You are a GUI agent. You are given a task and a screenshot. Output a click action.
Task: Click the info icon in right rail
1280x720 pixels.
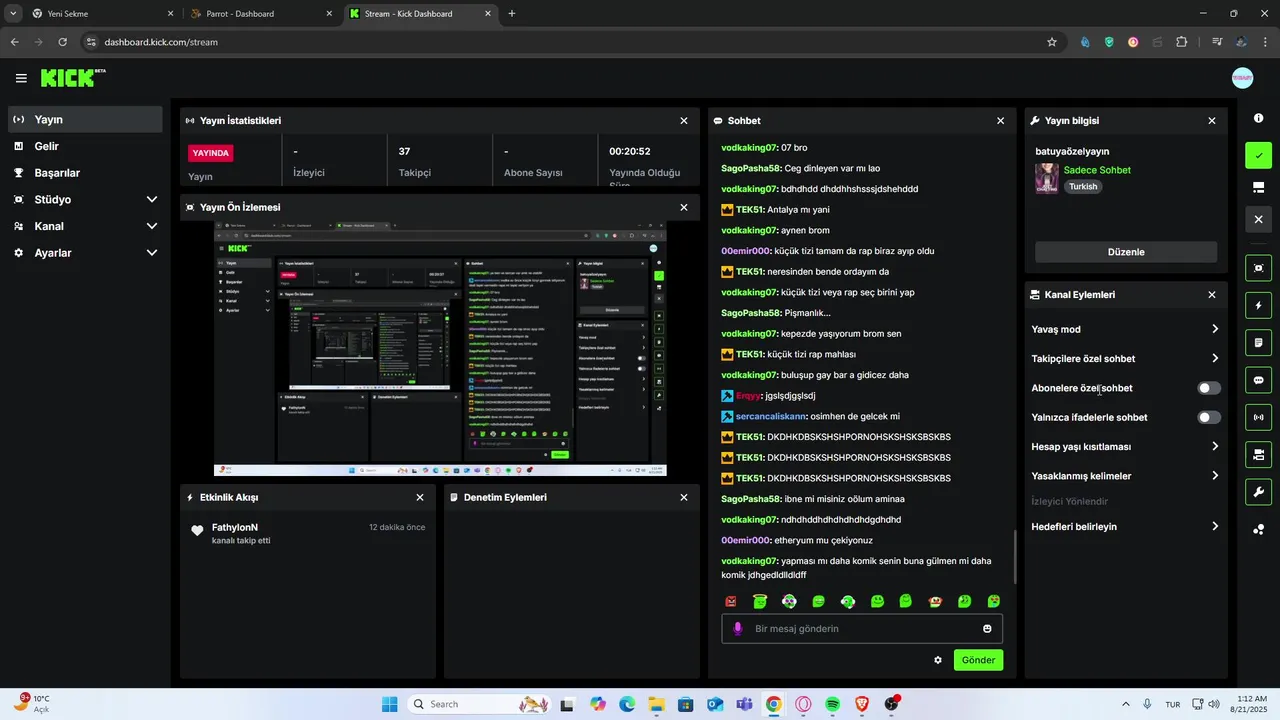click(x=1258, y=118)
